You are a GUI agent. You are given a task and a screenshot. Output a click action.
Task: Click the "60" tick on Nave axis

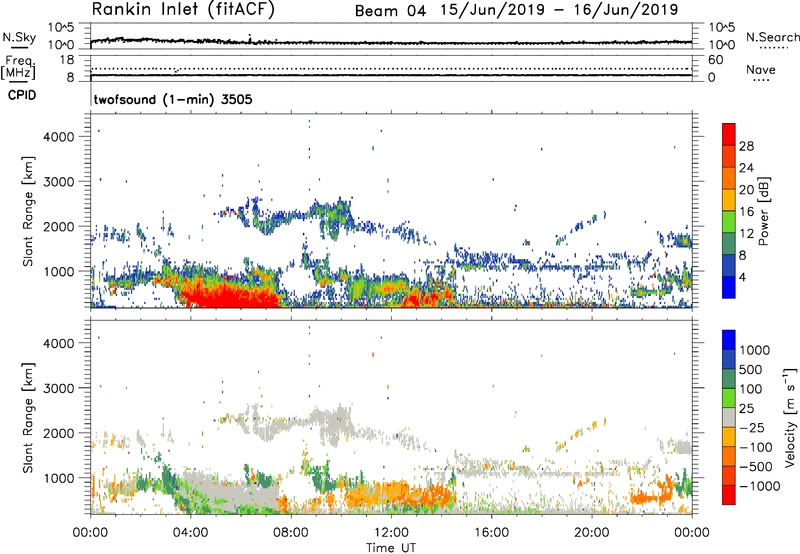coord(715,60)
